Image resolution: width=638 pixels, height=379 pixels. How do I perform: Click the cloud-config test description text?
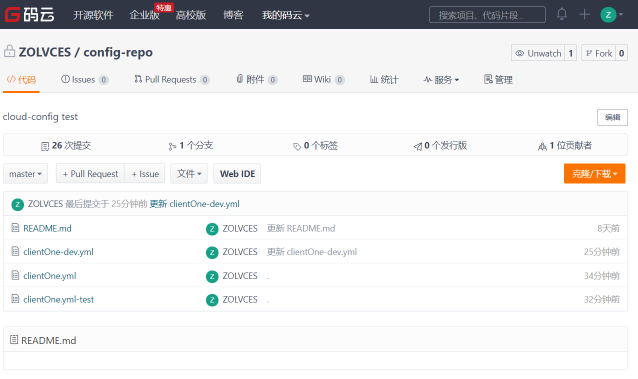[x=40, y=117]
